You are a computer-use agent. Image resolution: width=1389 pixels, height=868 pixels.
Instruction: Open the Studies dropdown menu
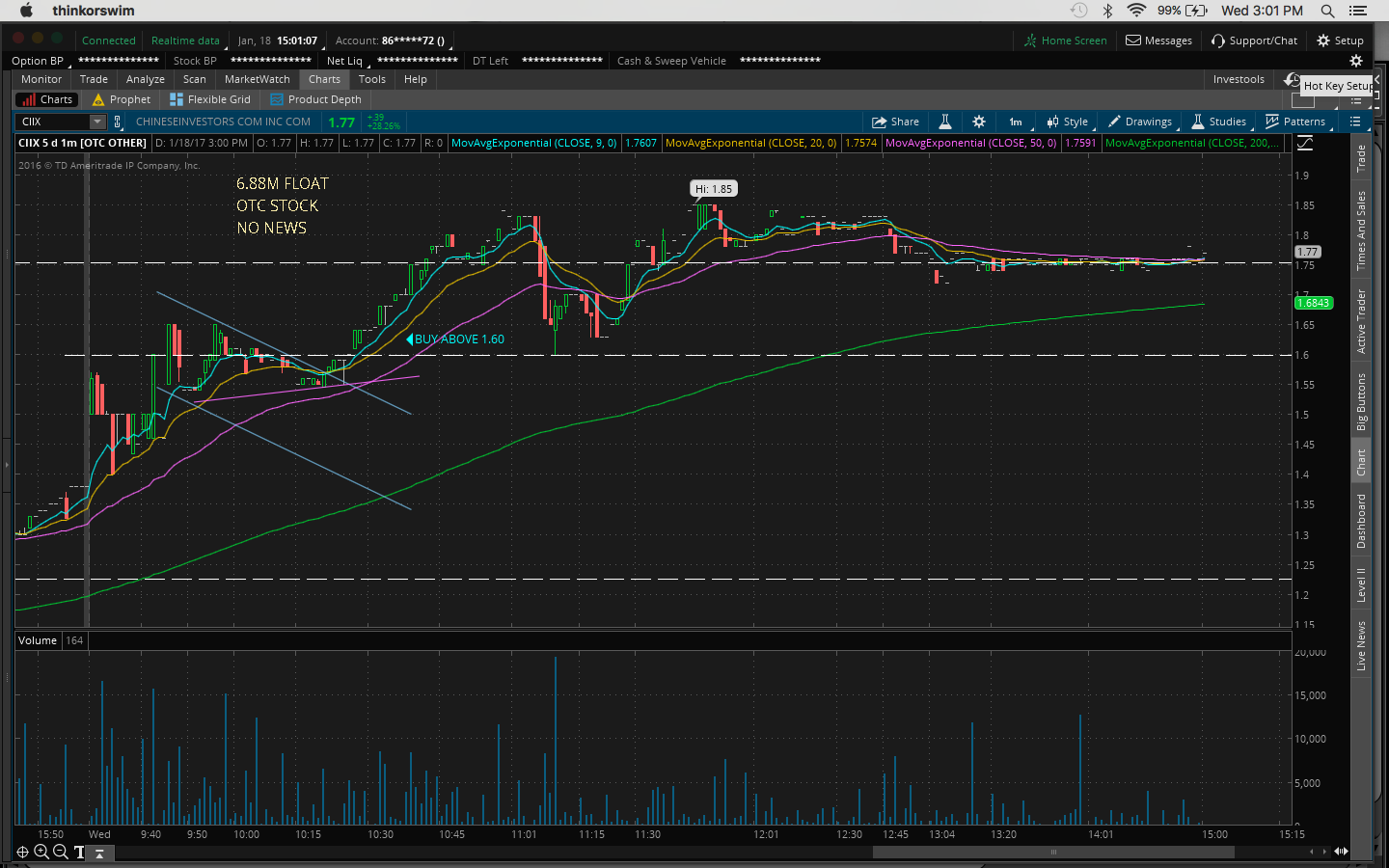pos(1219,122)
